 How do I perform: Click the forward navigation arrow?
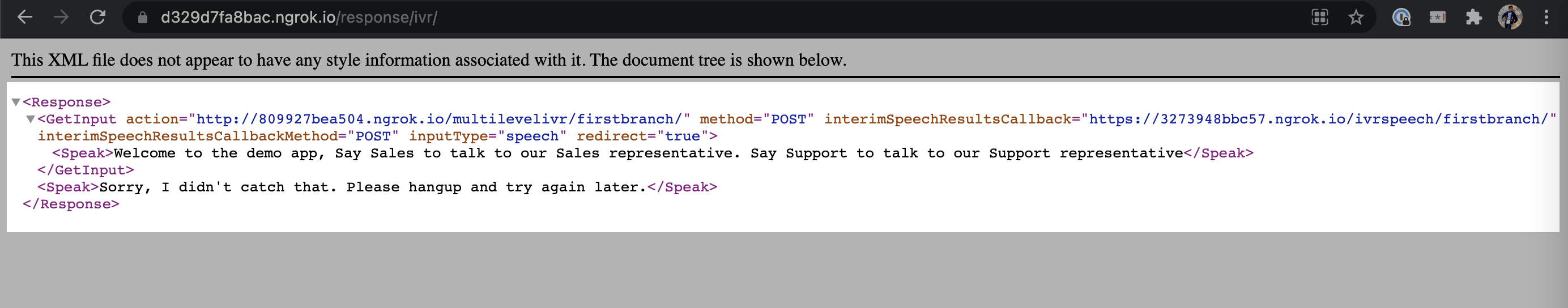[x=61, y=17]
